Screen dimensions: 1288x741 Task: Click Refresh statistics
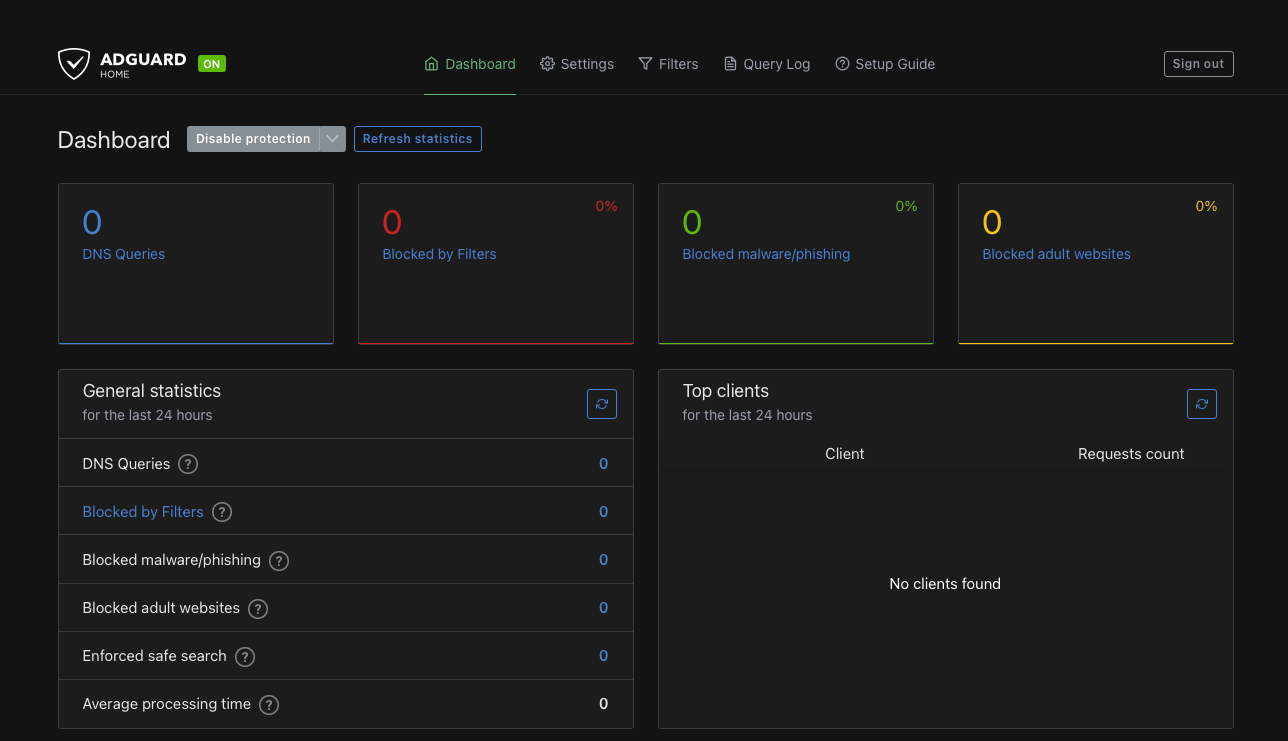417,138
